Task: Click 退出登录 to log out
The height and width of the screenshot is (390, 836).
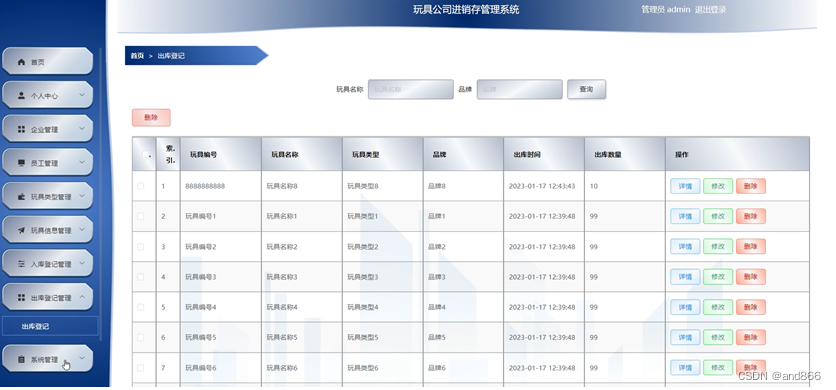Action: tap(710, 9)
